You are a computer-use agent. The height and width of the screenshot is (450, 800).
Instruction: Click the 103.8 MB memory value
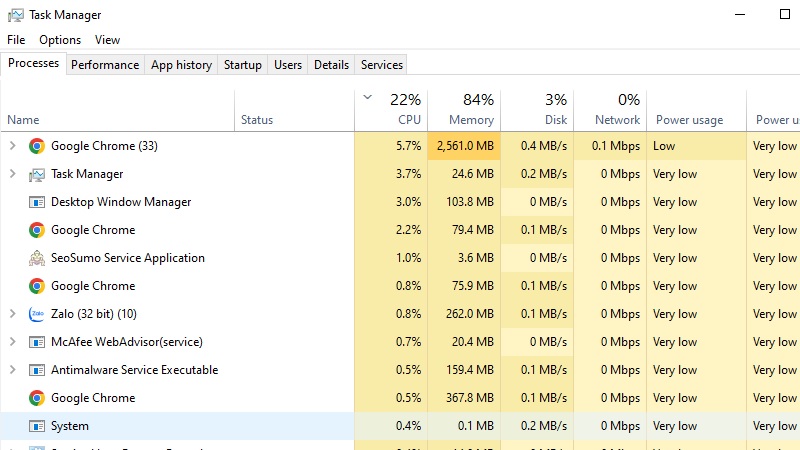click(469, 202)
